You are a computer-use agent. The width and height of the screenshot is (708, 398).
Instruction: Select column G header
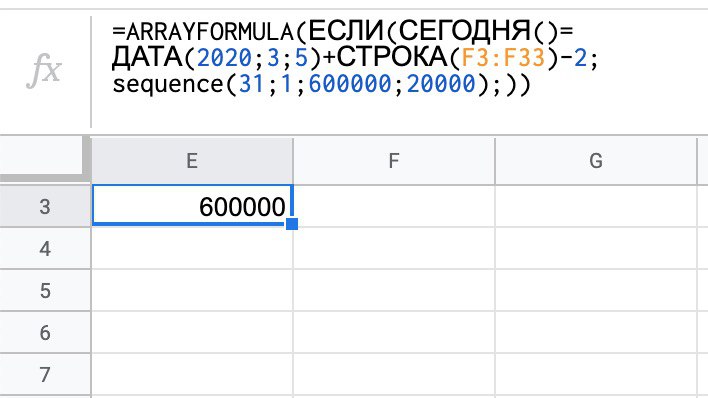(596, 161)
